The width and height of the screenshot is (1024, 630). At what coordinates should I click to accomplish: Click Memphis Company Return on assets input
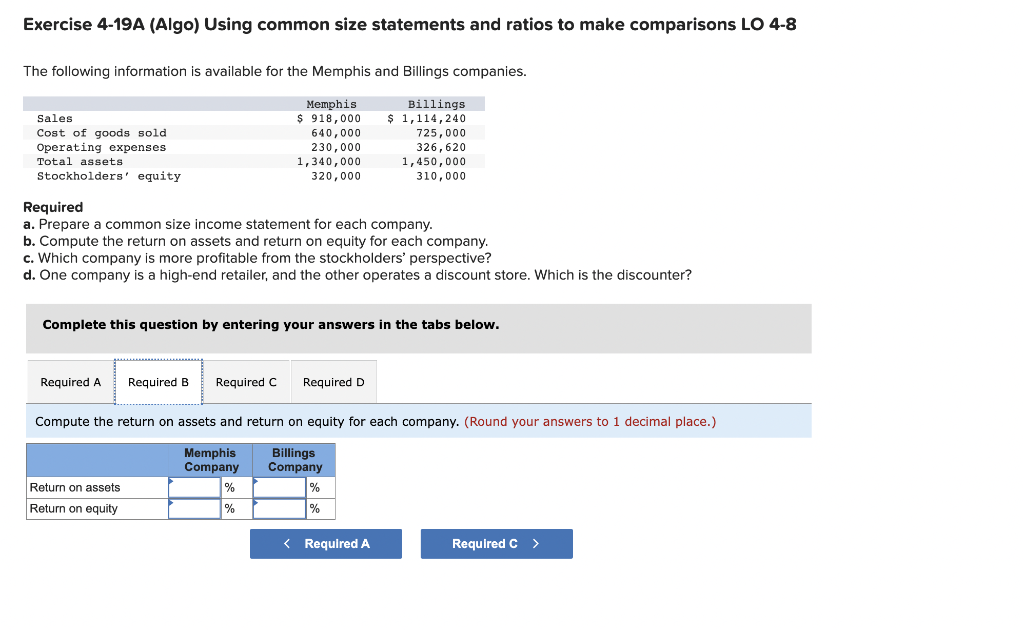pyautogui.click(x=194, y=488)
